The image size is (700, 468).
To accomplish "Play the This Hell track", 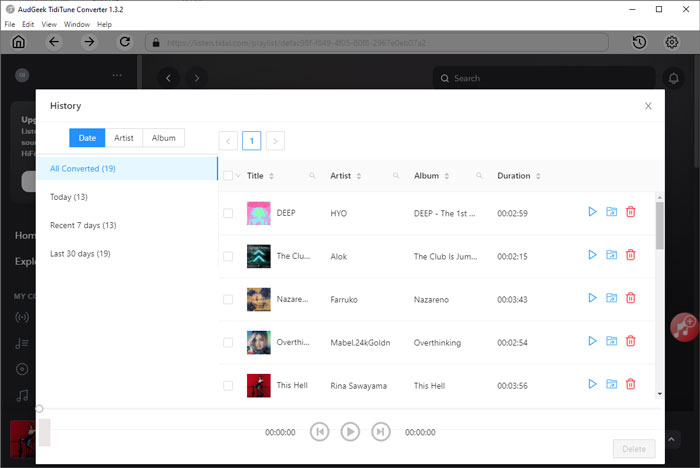I will [592, 384].
